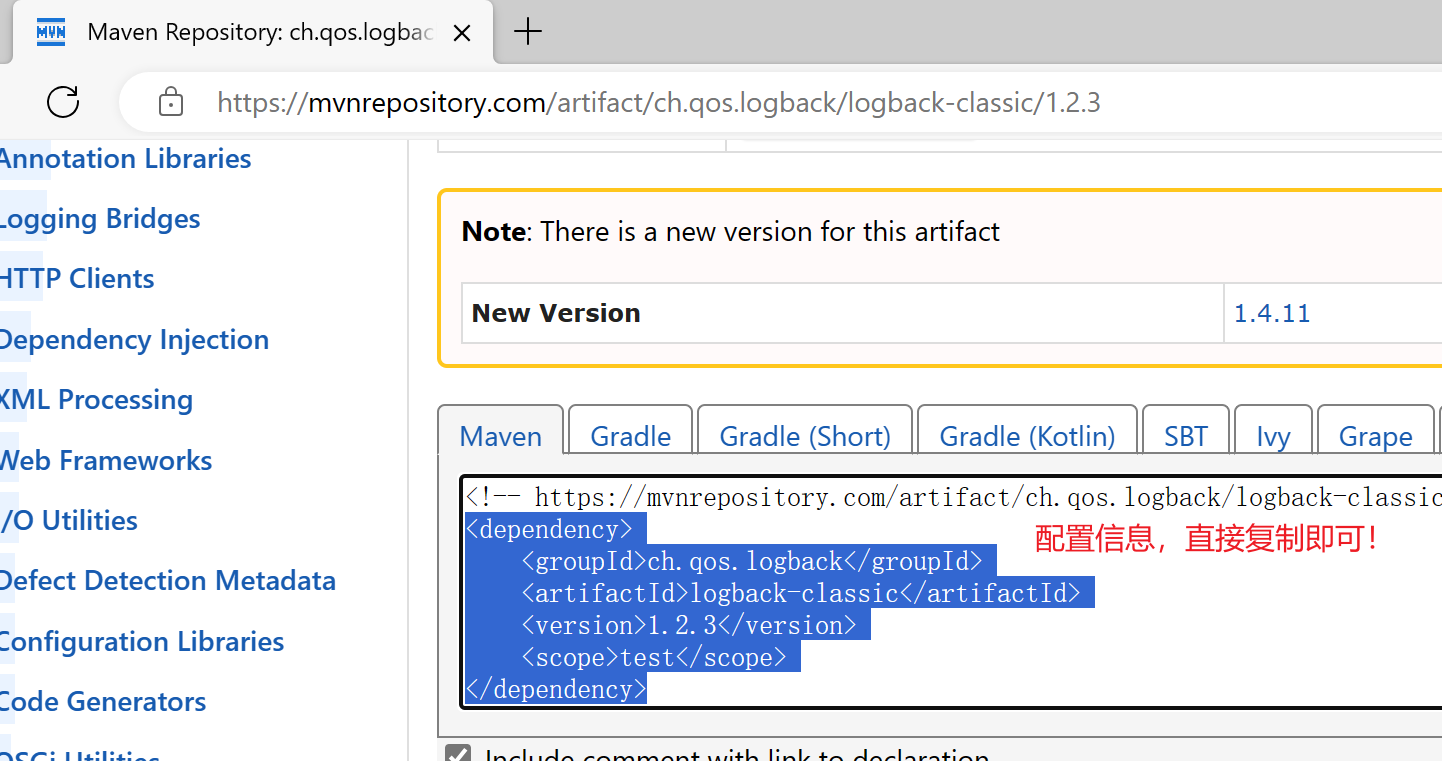Open I/O Utilities category
Screen dimensions: 1442x761
click(69, 520)
